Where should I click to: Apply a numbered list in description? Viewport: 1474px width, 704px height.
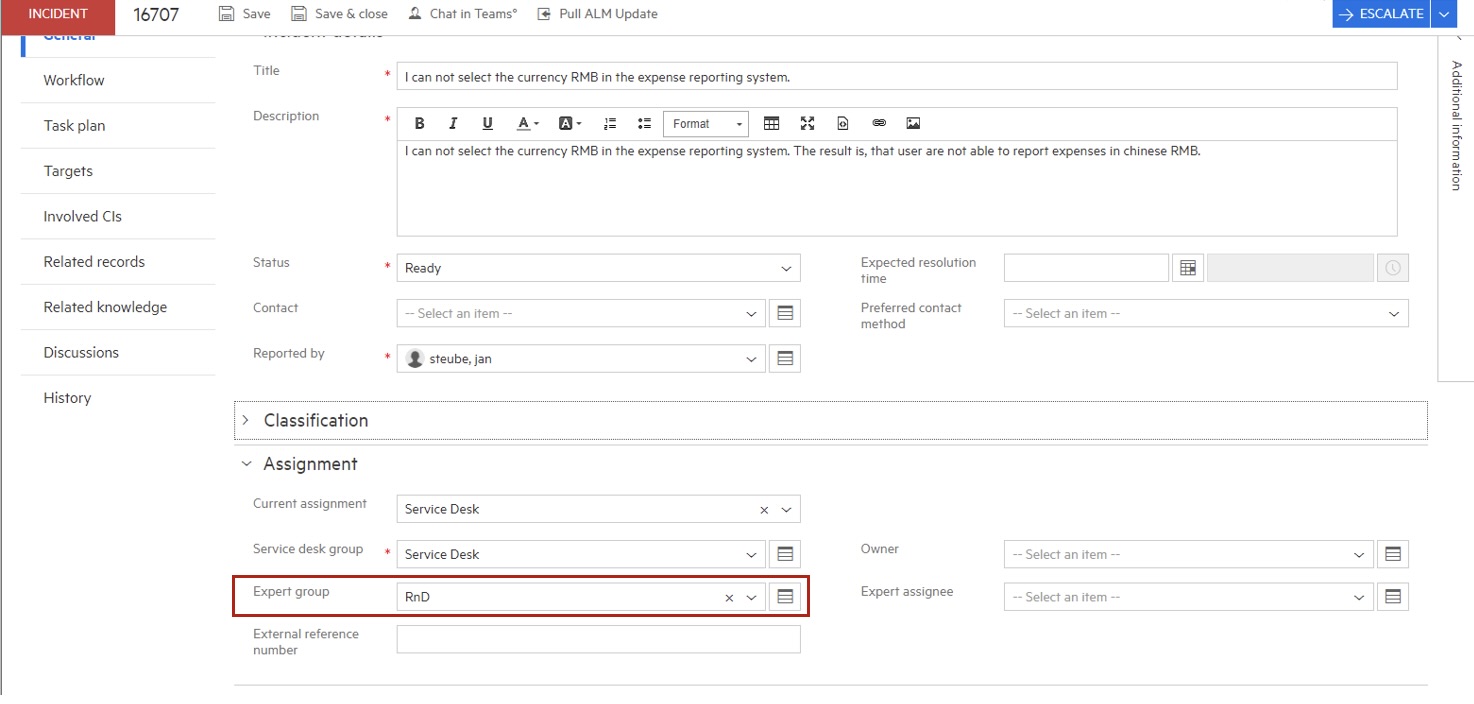pos(610,122)
